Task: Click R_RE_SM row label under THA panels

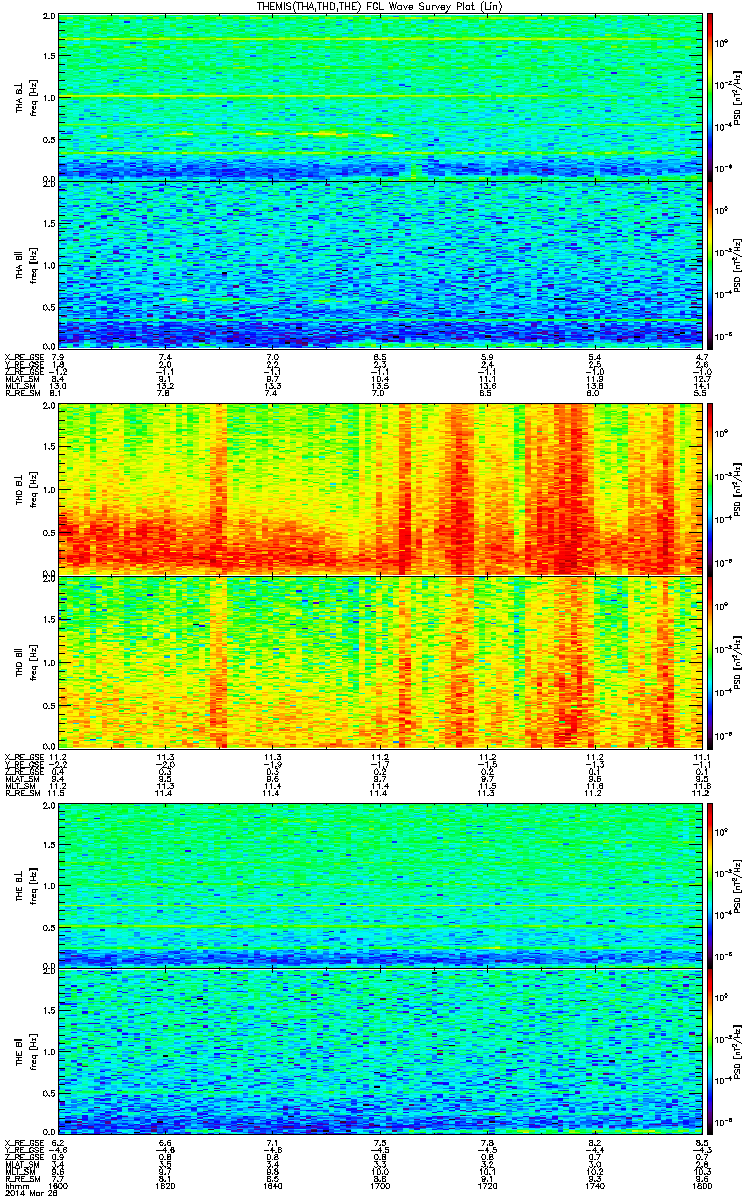Action: [22, 393]
